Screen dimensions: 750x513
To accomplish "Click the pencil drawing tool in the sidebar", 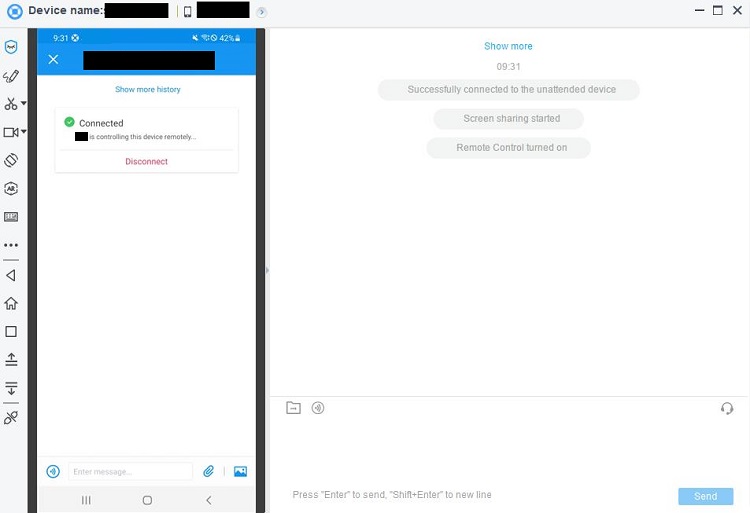I will [11, 75].
